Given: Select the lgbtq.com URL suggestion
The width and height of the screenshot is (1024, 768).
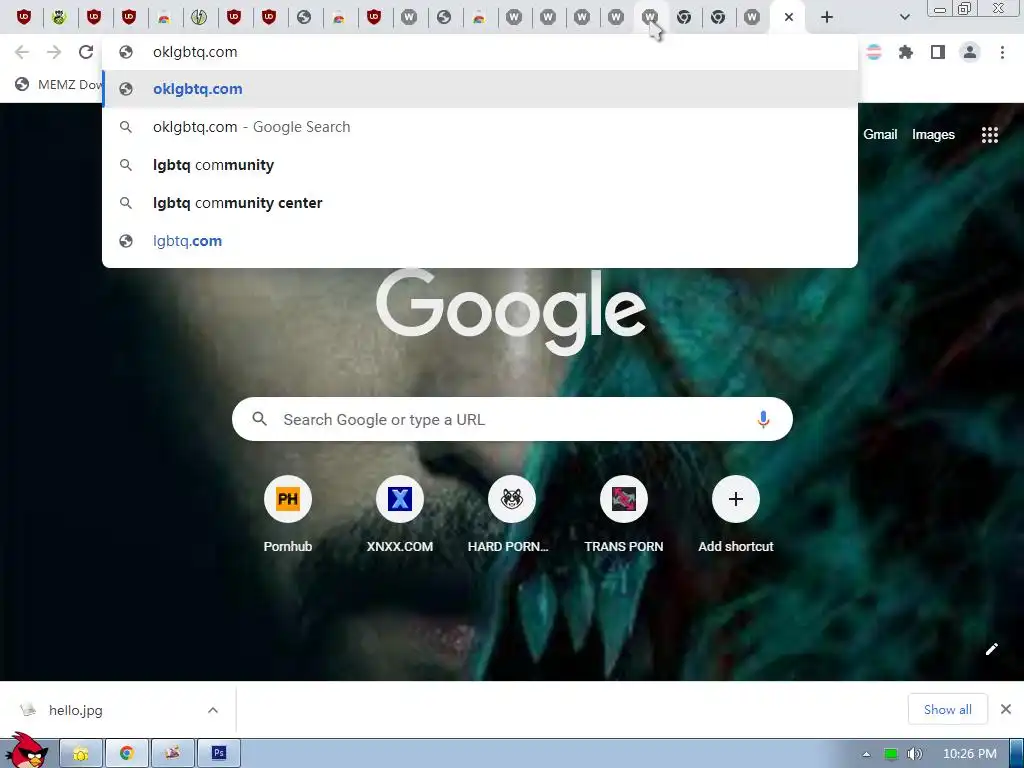Looking at the screenshot, I should (479, 240).
